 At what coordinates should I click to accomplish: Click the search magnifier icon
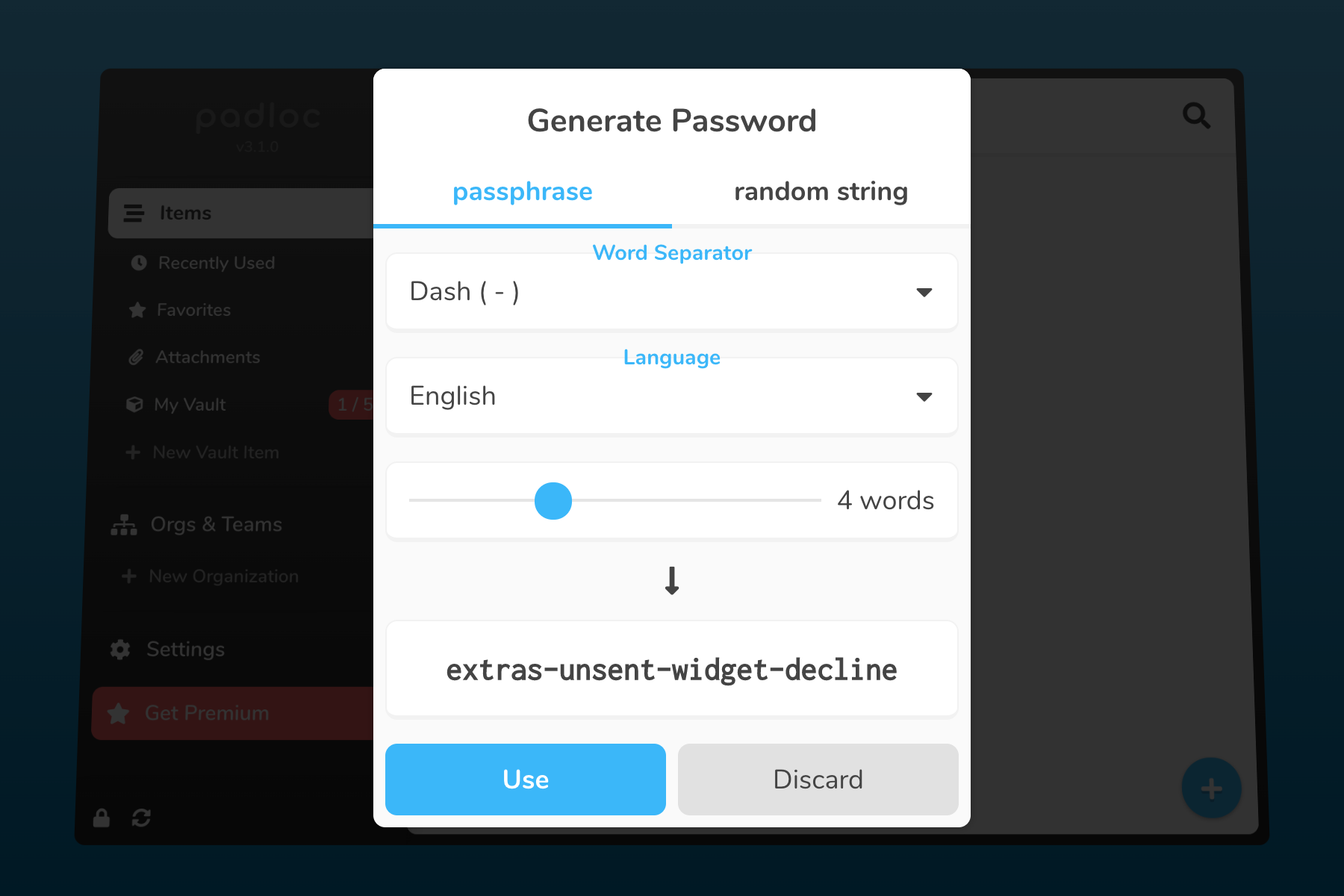tap(1196, 116)
